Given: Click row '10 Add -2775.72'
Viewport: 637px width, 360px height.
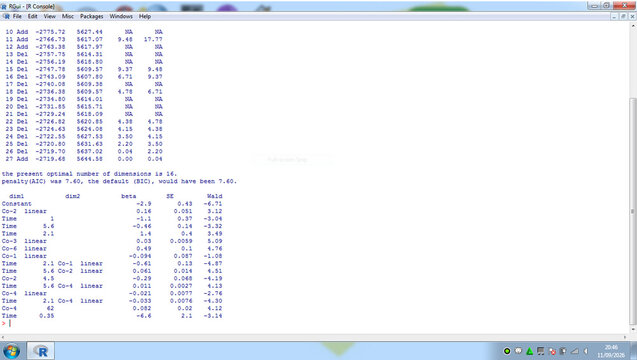Looking at the screenshot, I should pyautogui.click(x=84, y=32).
